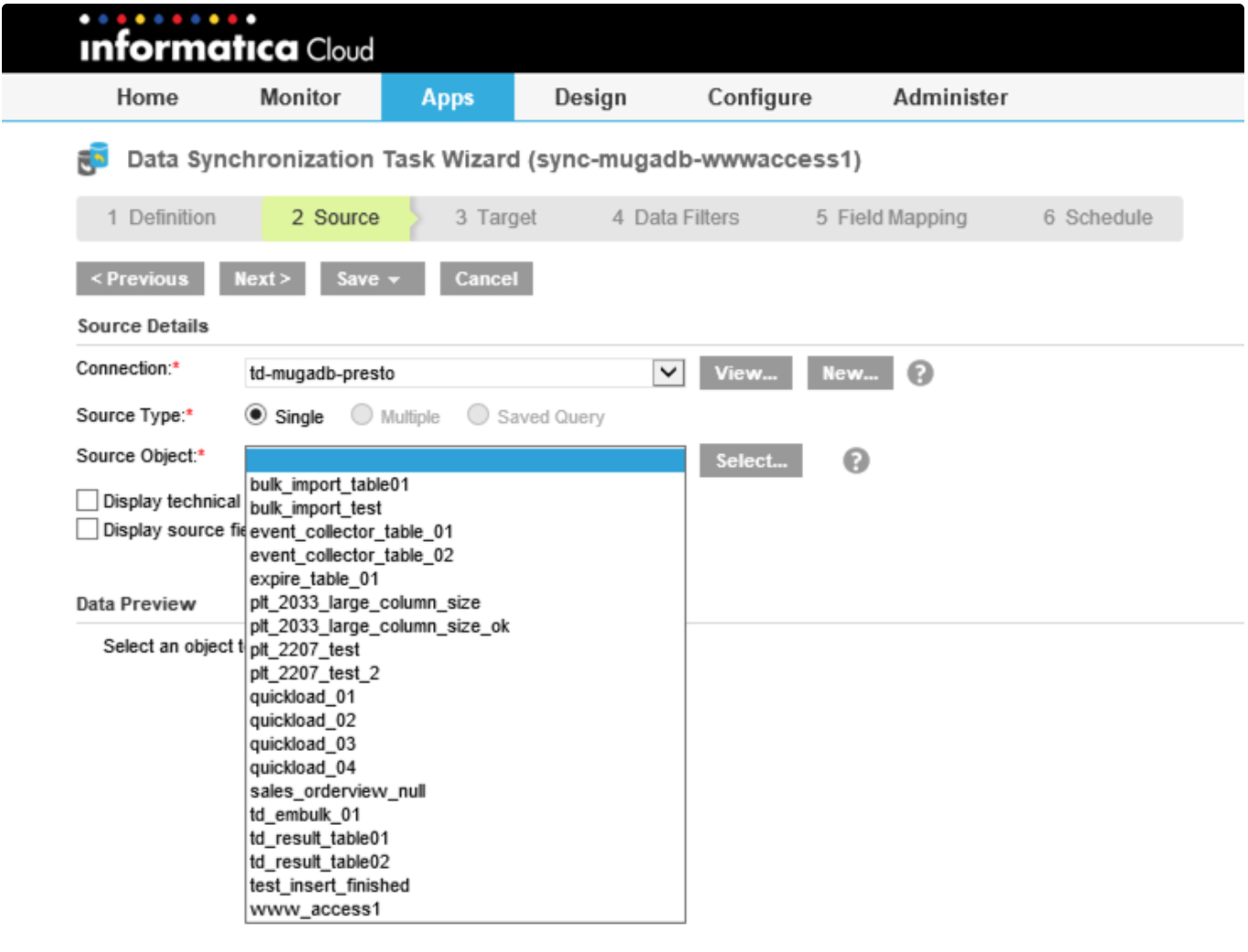Create a connection with the New button

point(849,373)
